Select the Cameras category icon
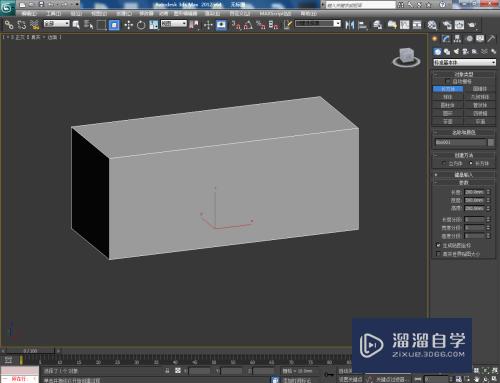The height and width of the screenshot is (383, 500). point(466,51)
